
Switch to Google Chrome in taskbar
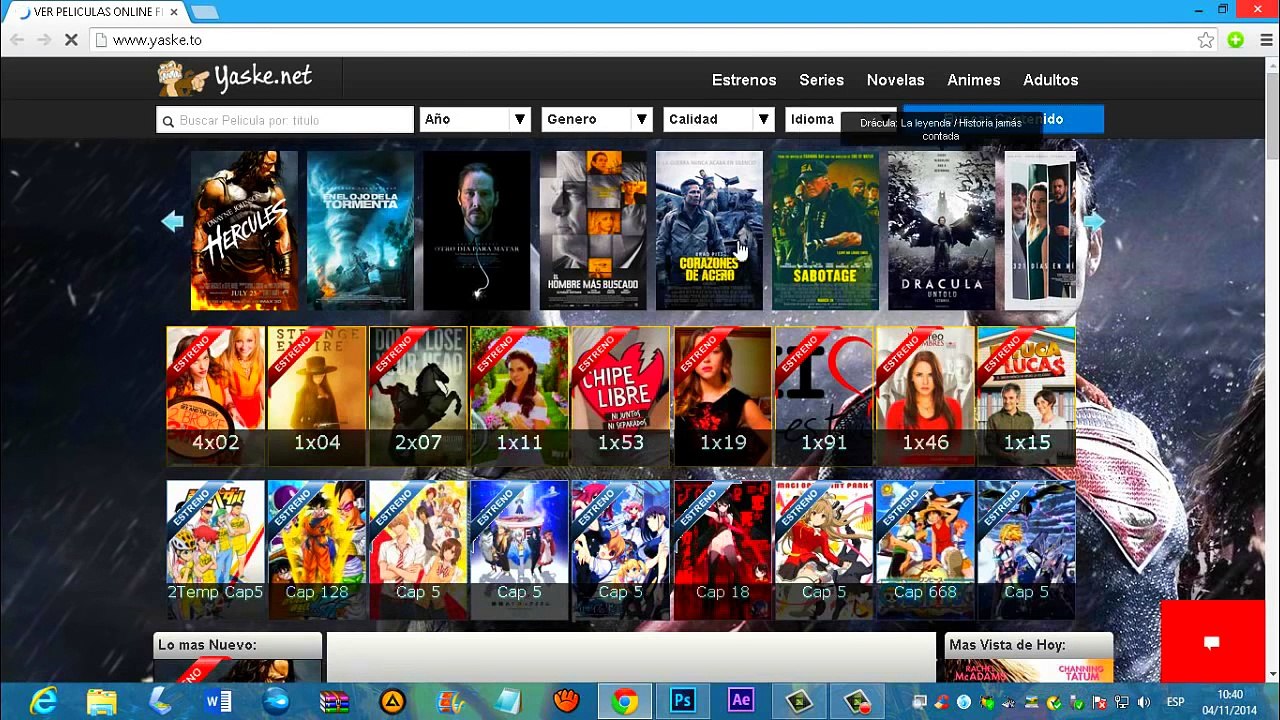625,701
